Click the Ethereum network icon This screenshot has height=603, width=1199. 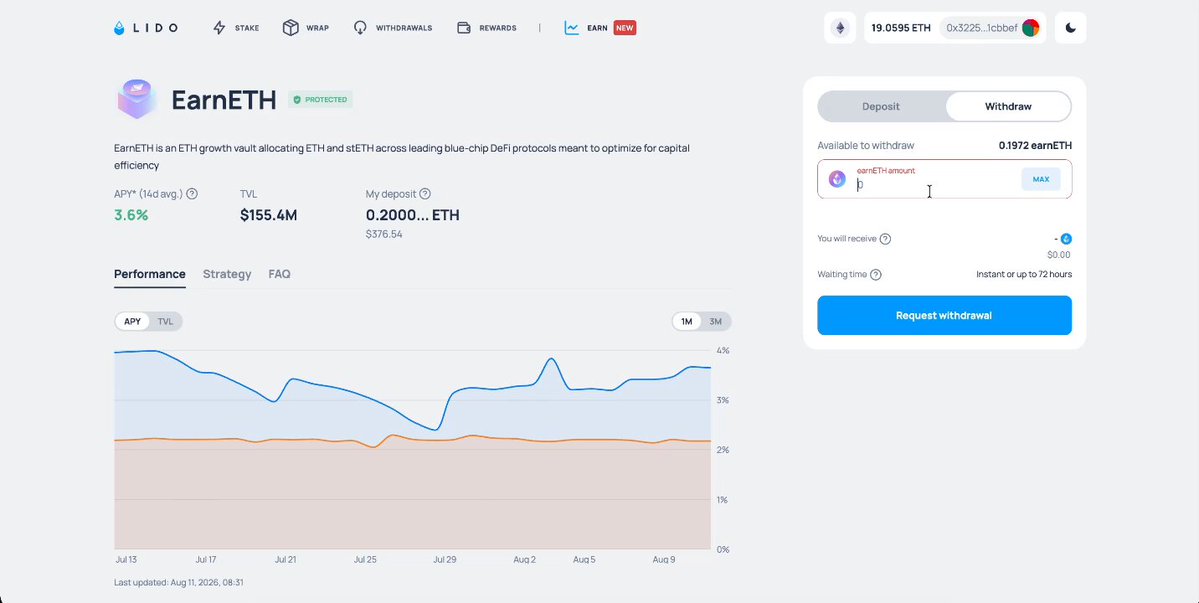[x=840, y=28]
